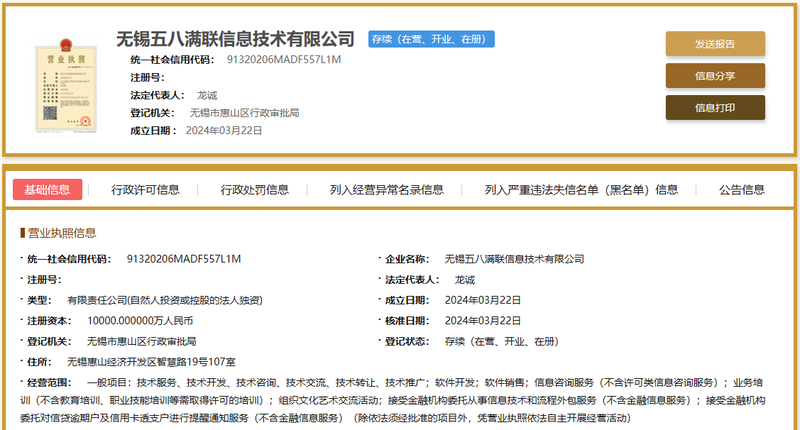Click the address 无锡惠山经济开发区智慧路19号107室
Viewport: 800px width, 430px height.
(151, 362)
